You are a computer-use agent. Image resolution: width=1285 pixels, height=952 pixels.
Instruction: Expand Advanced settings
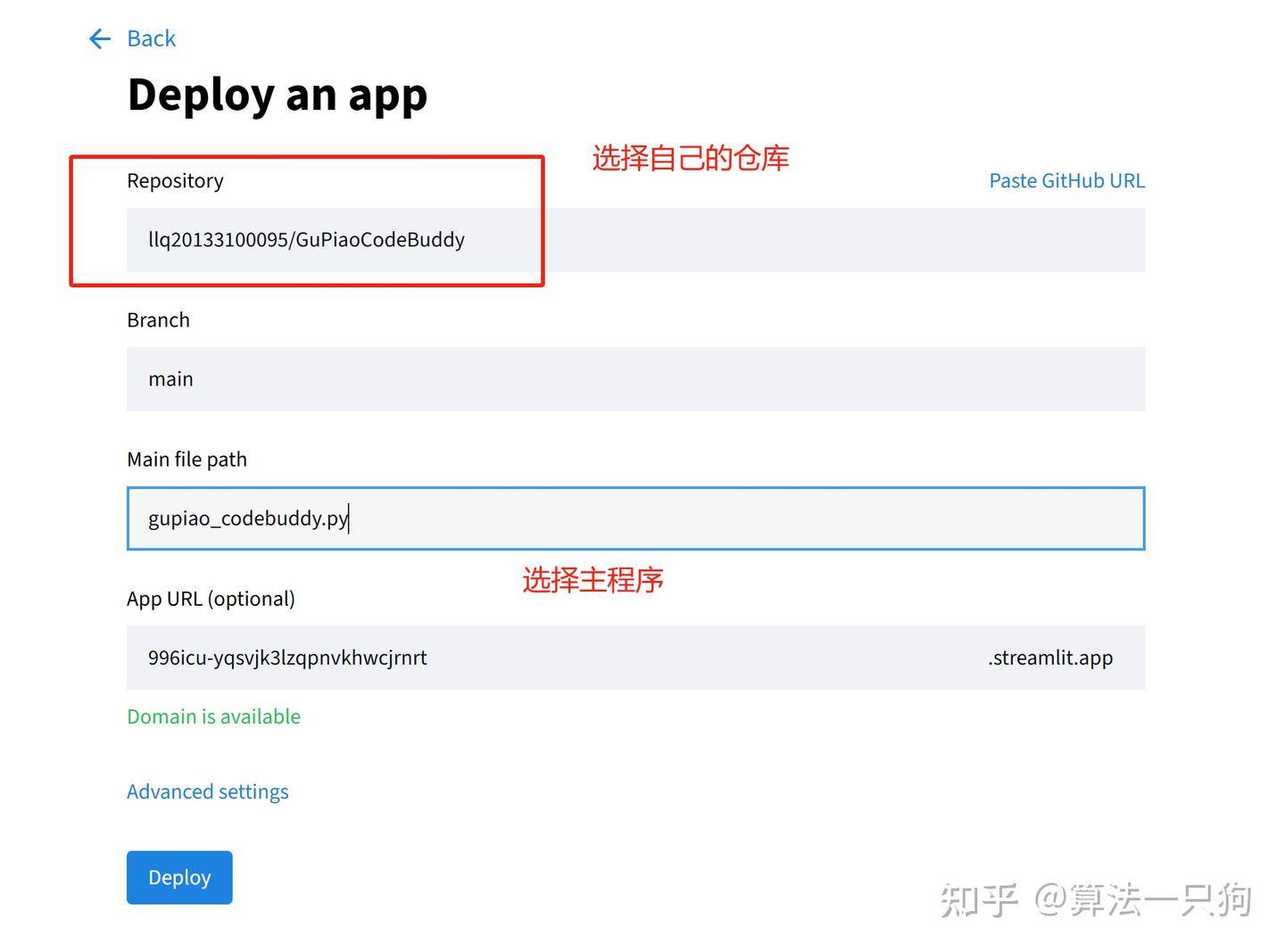208,791
